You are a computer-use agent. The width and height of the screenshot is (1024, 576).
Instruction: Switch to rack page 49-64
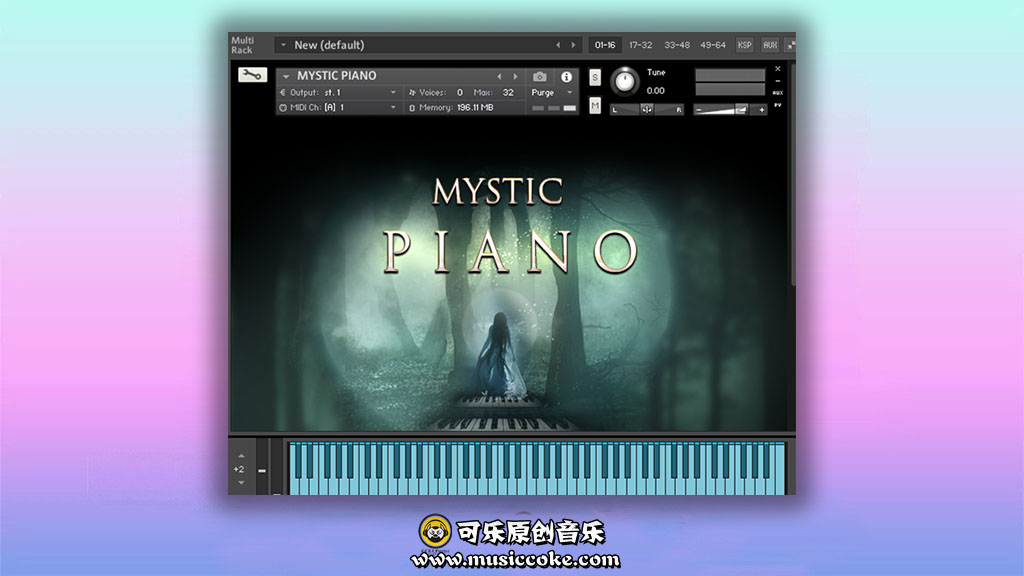pos(712,45)
